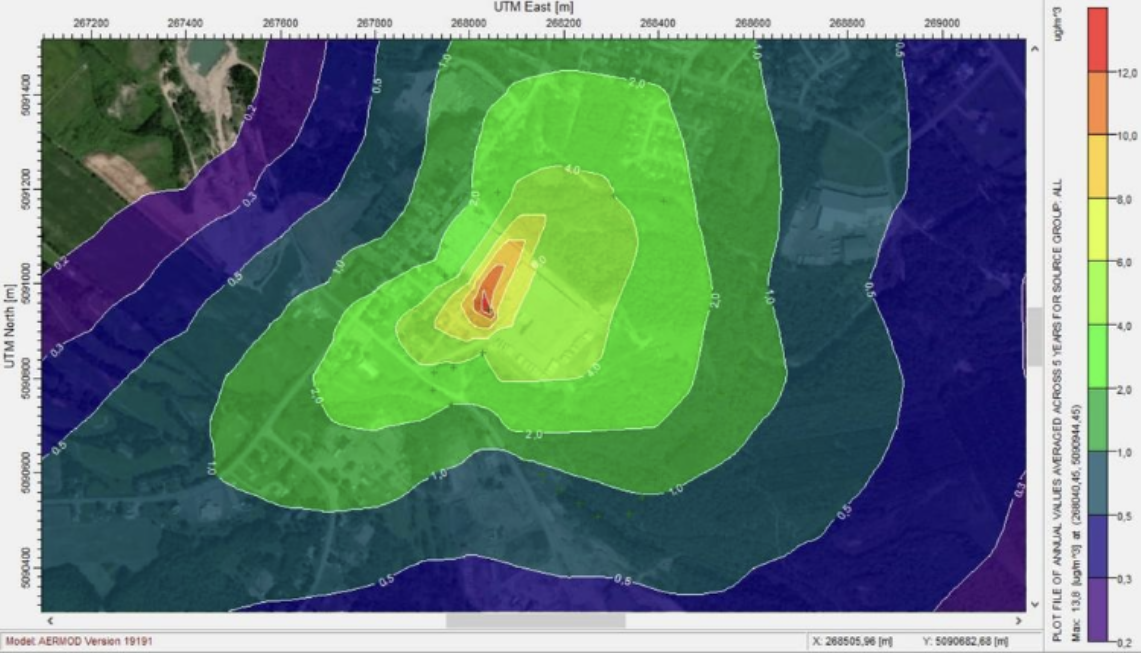Select the purple 0,2 legend color band
Screen dimensions: 1144x666
coord(1098,611)
